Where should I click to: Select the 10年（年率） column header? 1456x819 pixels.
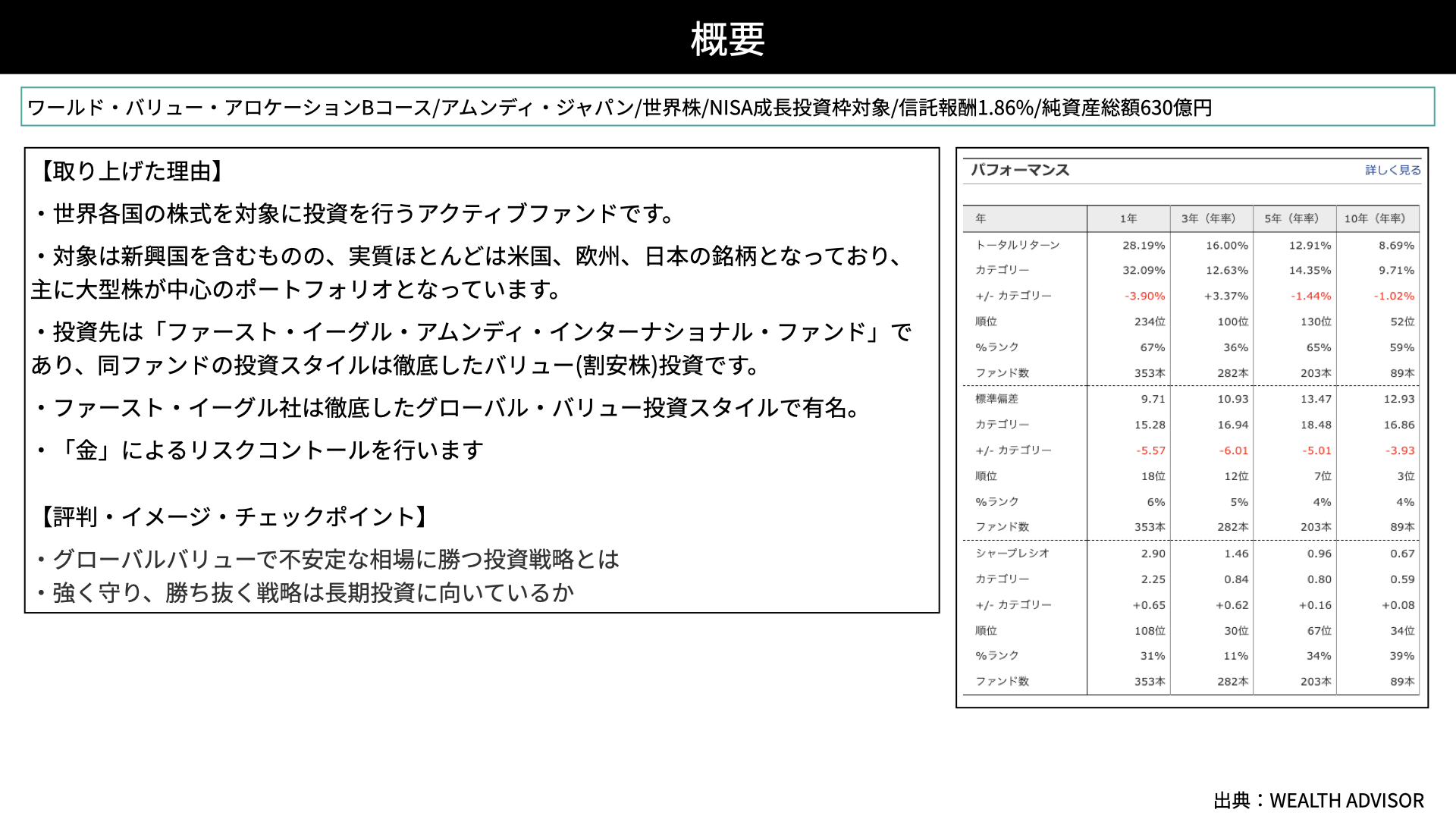[x=1375, y=218]
